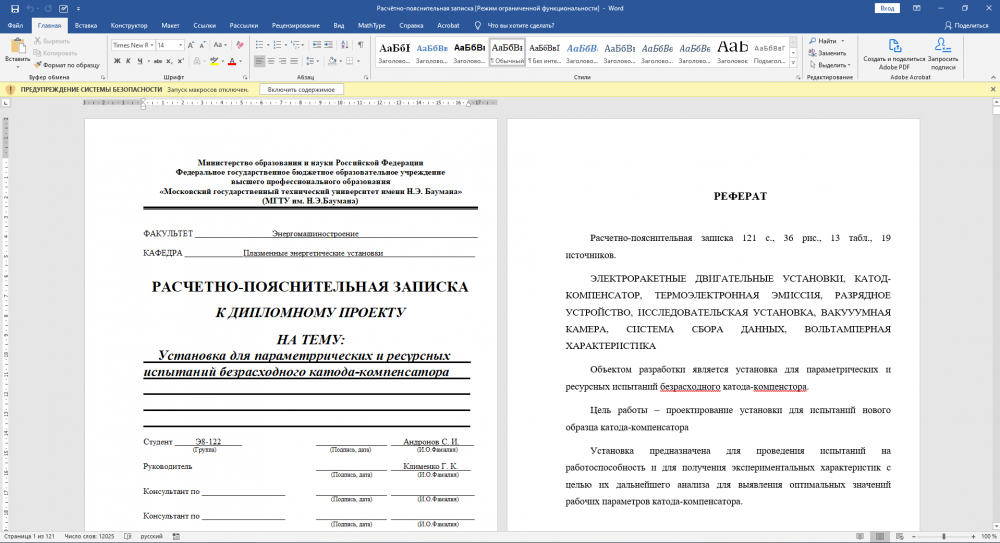Toggle italic (К) formatting
The height and width of the screenshot is (543, 1000).
pos(129,61)
